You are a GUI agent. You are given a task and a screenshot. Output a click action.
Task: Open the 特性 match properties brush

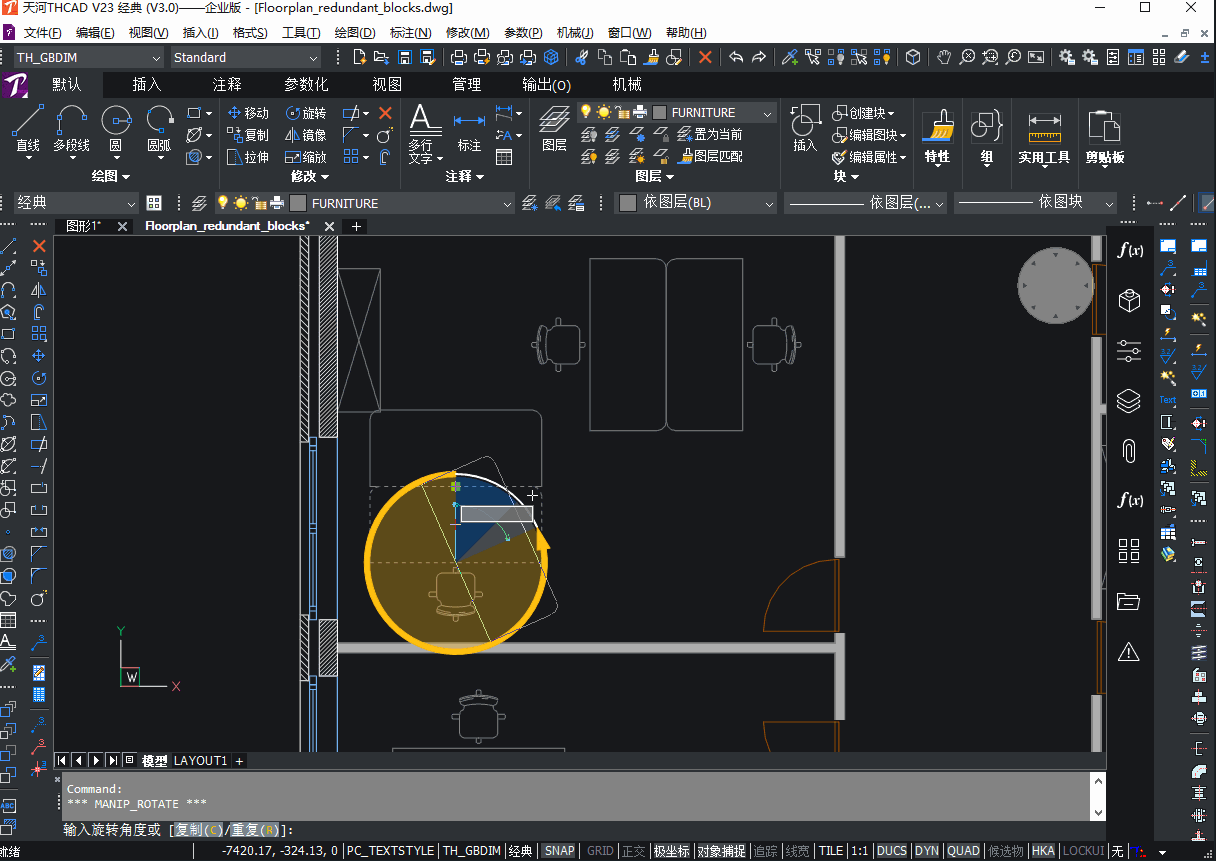coord(938,137)
